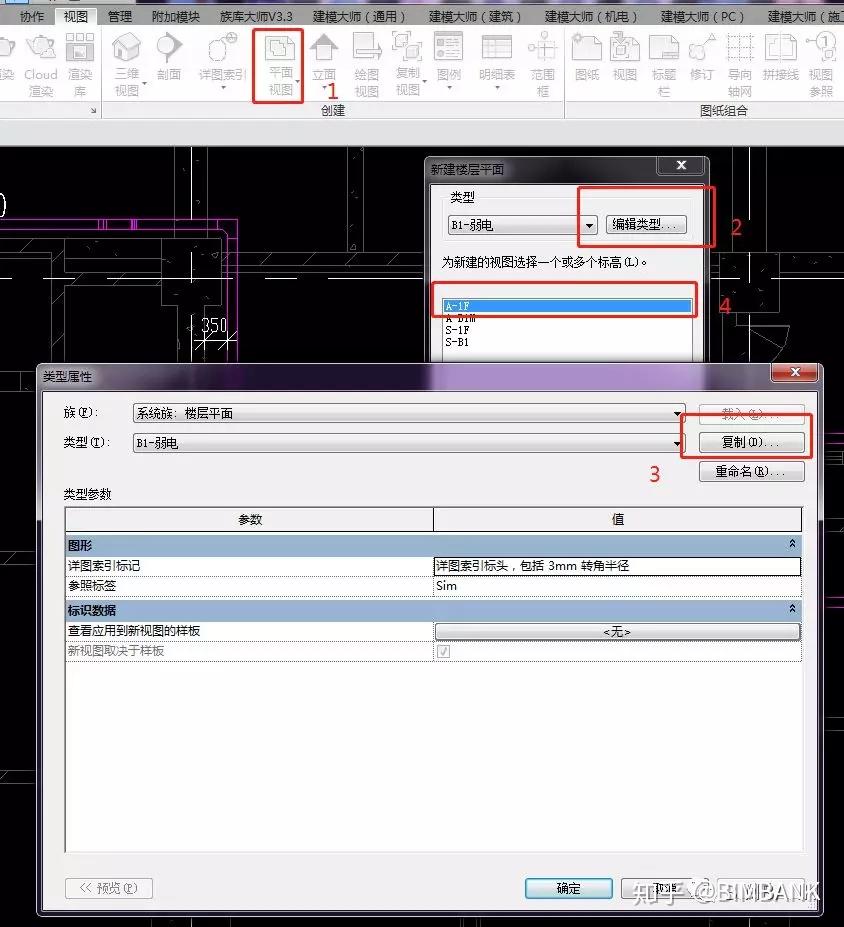Select the 绘图视图 drafting tool
The height and width of the screenshot is (927, 844).
point(367,64)
